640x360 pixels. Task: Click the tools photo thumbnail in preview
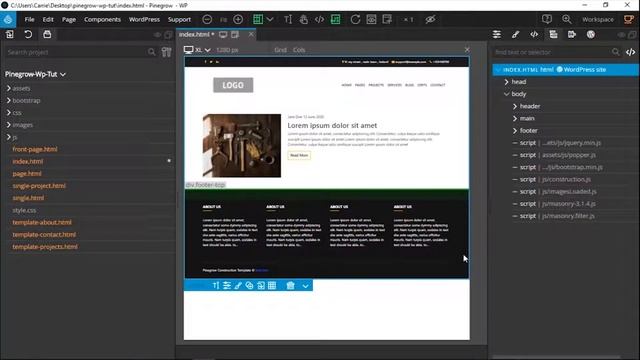(x=242, y=146)
